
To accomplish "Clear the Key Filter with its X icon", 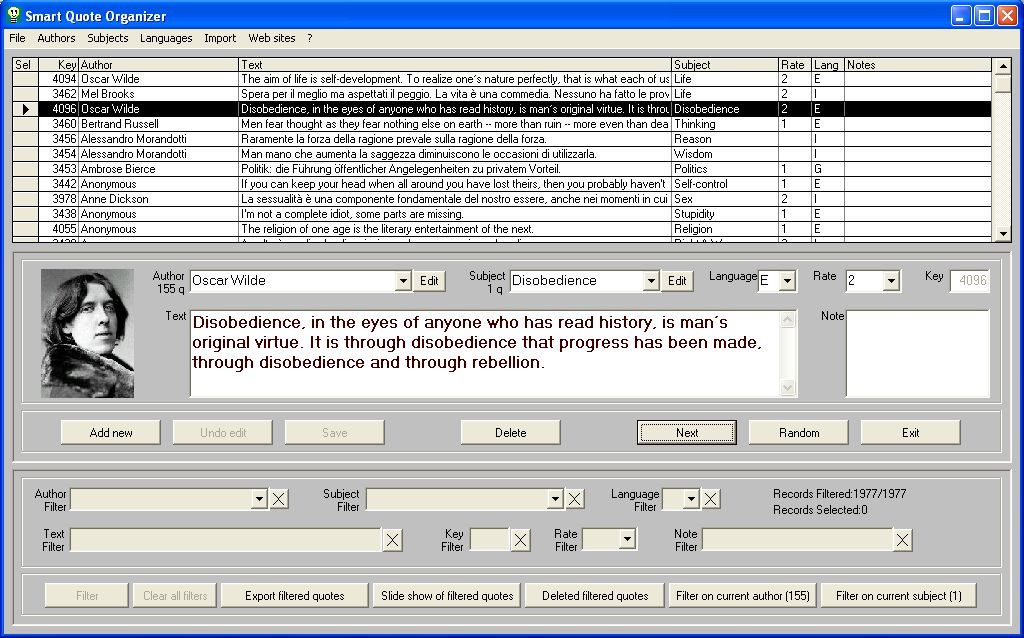I will [x=521, y=540].
